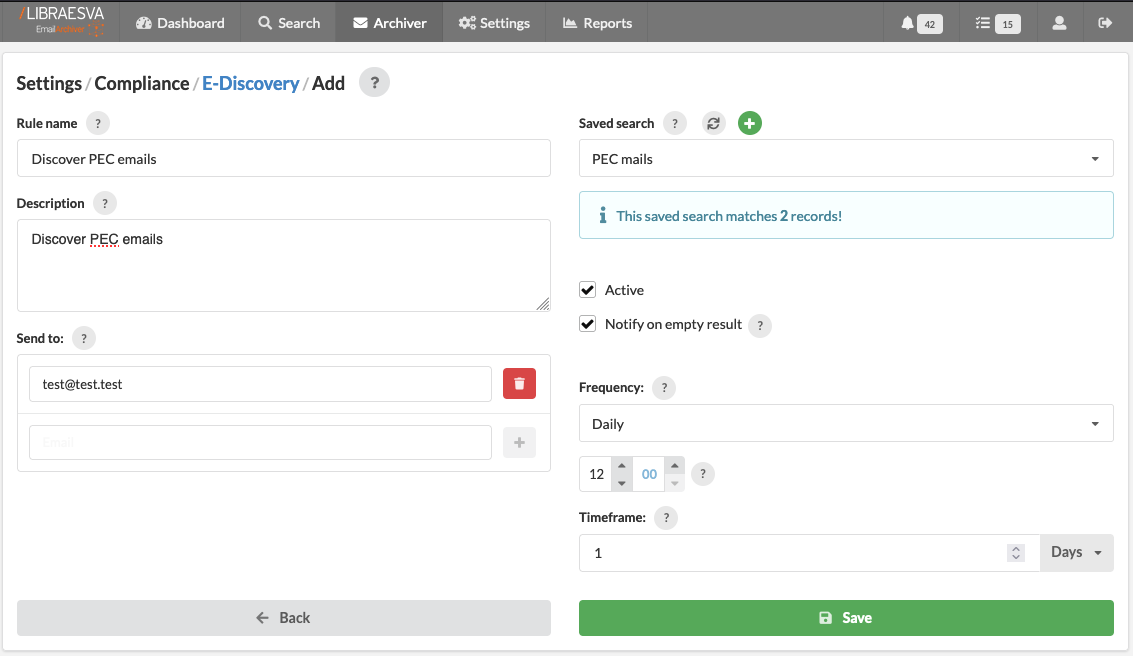This screenshot has height=656, width=1133.
Task: Click the Timeframe number spinner arrows
Action: [1015, 553]
